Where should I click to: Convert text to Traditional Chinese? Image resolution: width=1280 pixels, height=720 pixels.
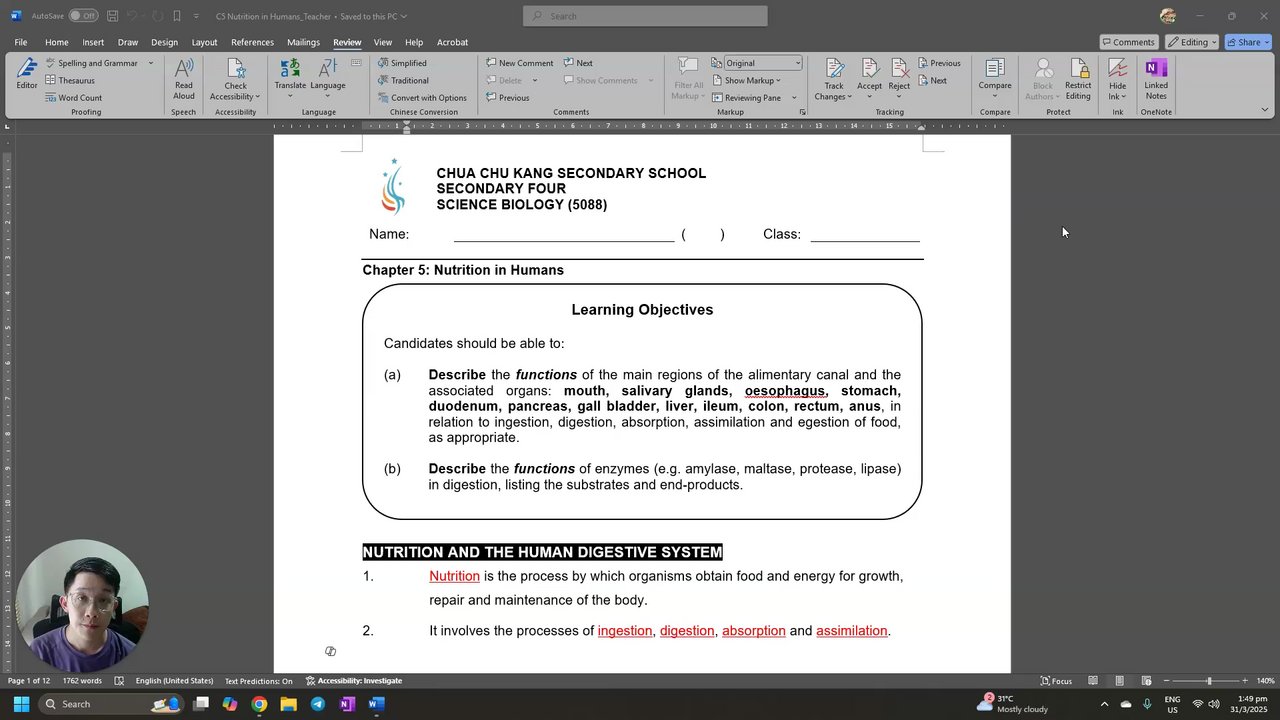[403, 80]
